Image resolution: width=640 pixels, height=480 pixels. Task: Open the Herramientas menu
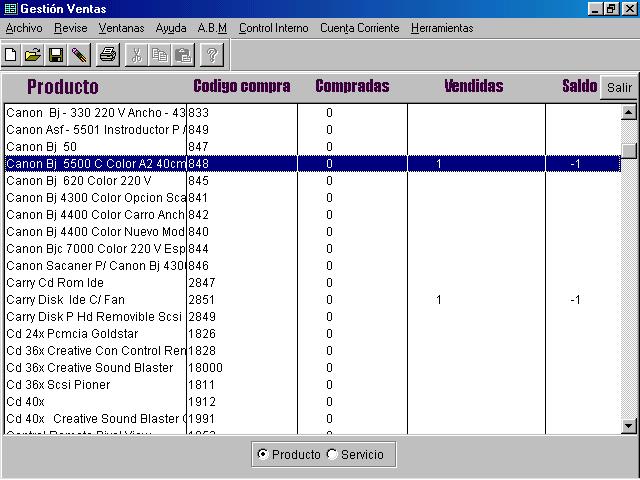(442, 28)
